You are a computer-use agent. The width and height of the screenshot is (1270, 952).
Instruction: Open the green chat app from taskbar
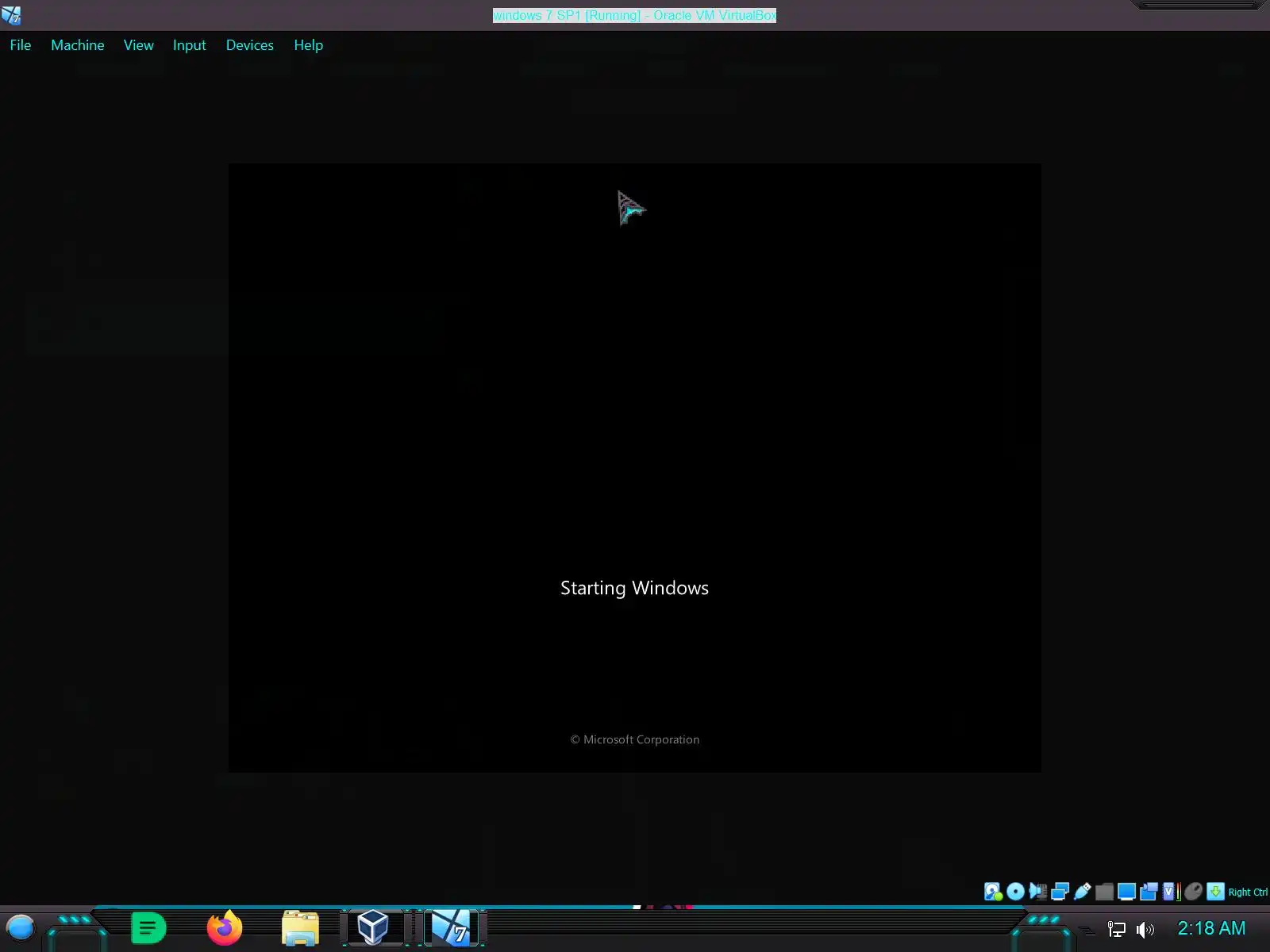click(x=148, y=927)
